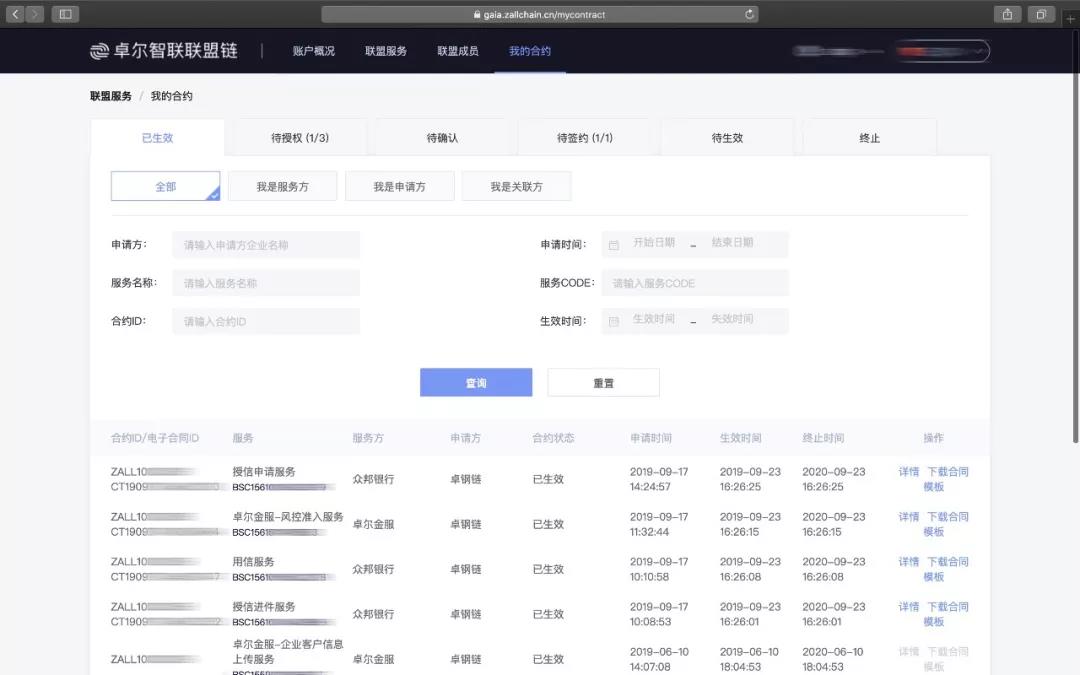Switch to the 待授权 (1/3) tab
The image size is (1080, 675).
point(300,138)
